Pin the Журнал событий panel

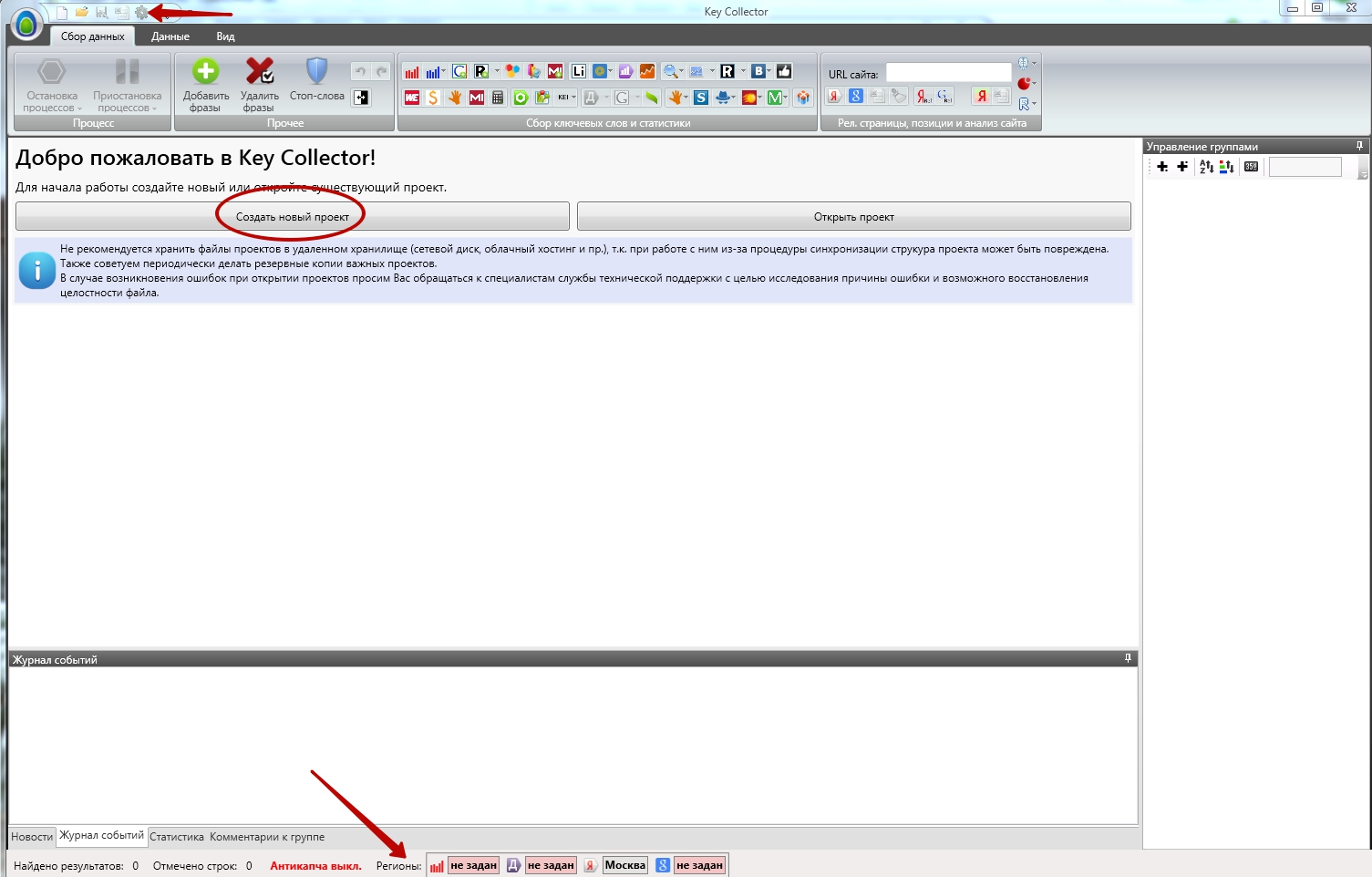[x=1128, y=658]
